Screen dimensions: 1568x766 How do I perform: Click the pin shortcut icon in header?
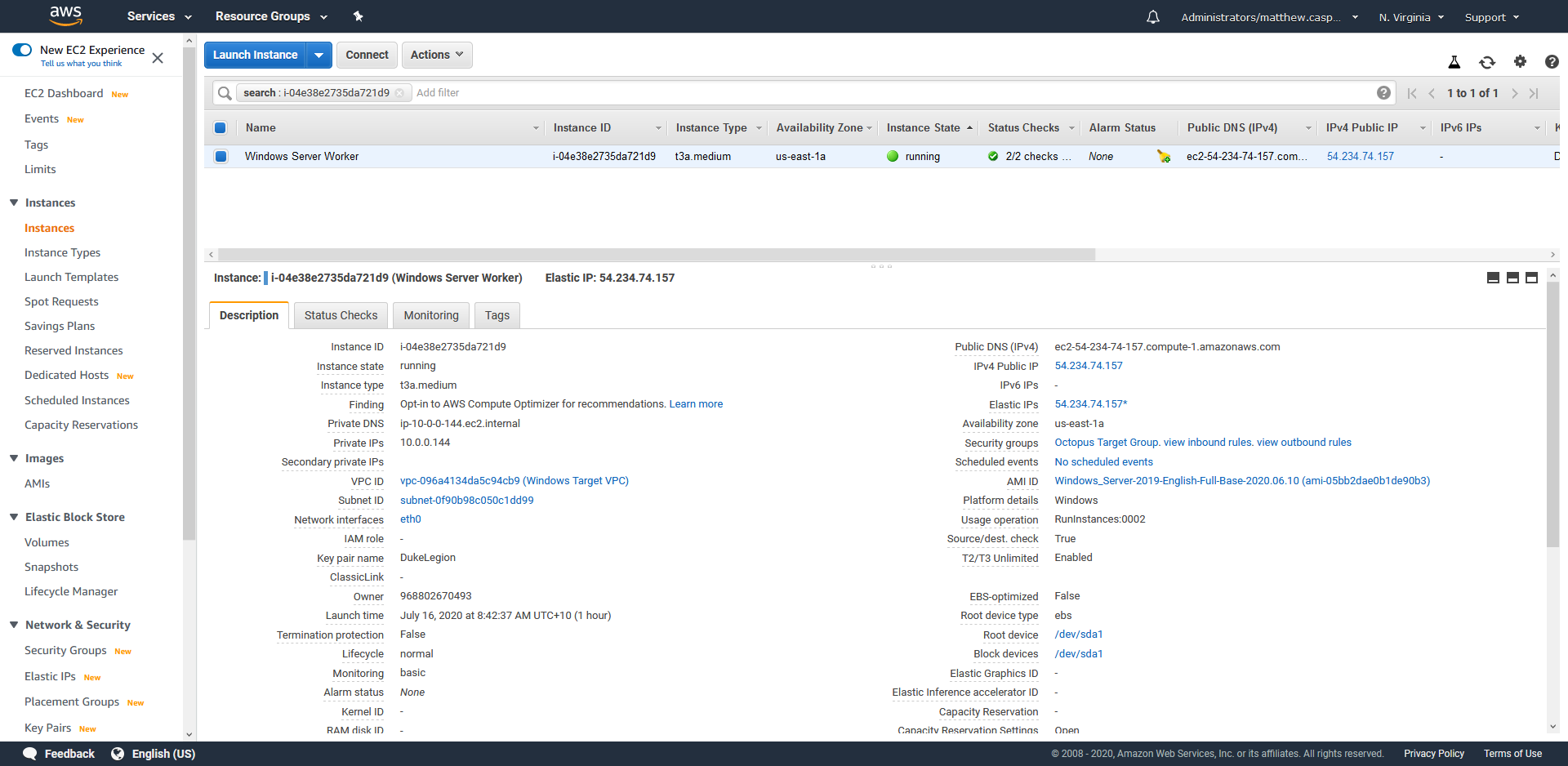coord(358,16)
